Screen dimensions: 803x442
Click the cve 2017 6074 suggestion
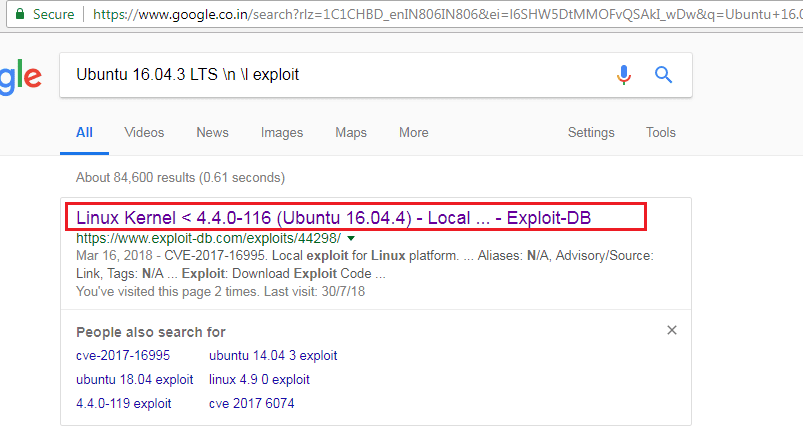tap(251, 404)
